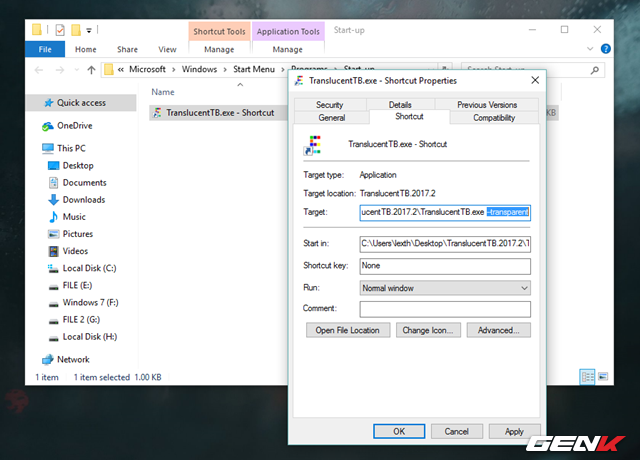
Task: Open the Security tab in Properties
Action: [x=329, y=105]
